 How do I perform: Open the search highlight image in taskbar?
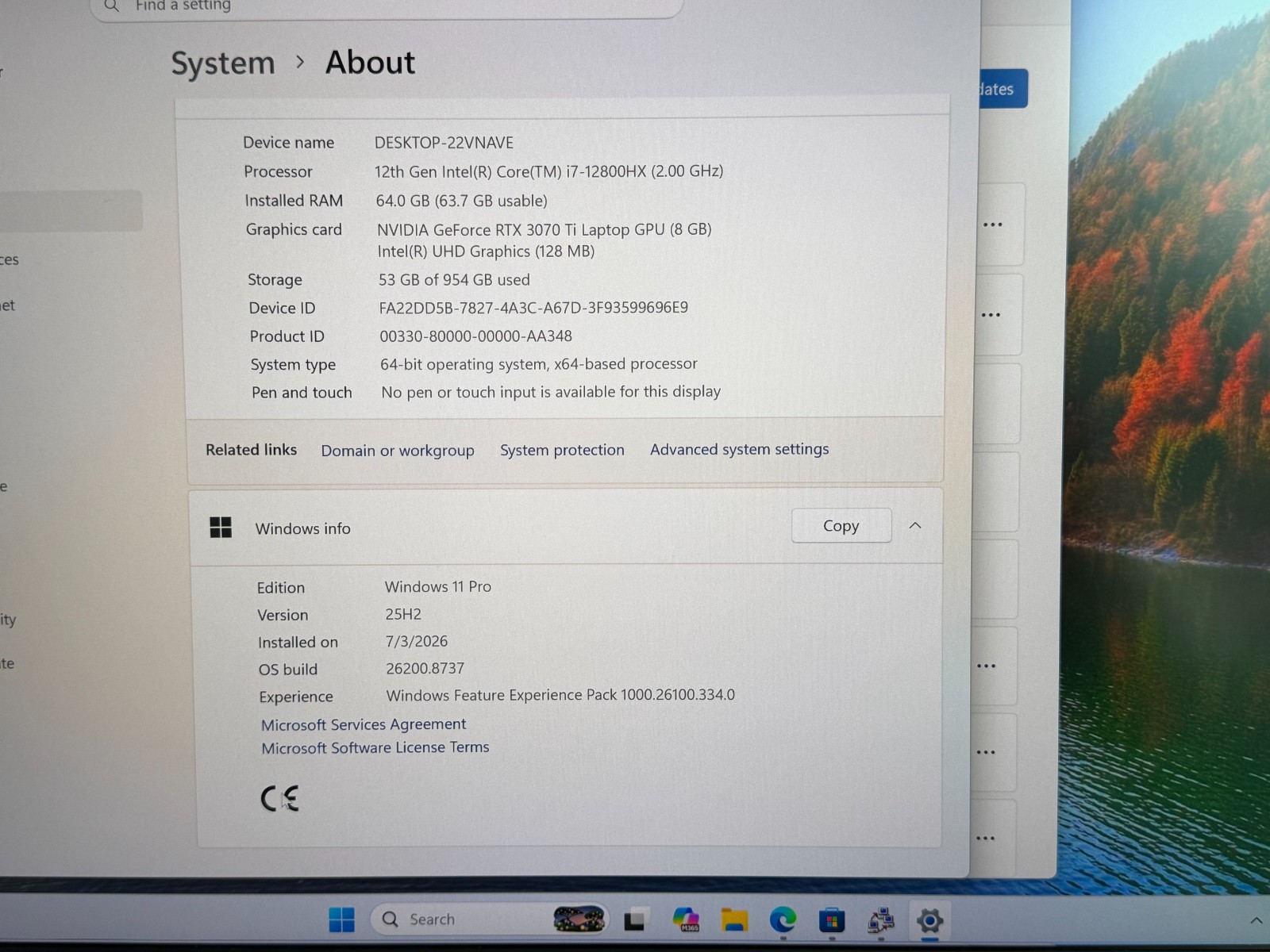pyautogui.click(x=579, y=919)
